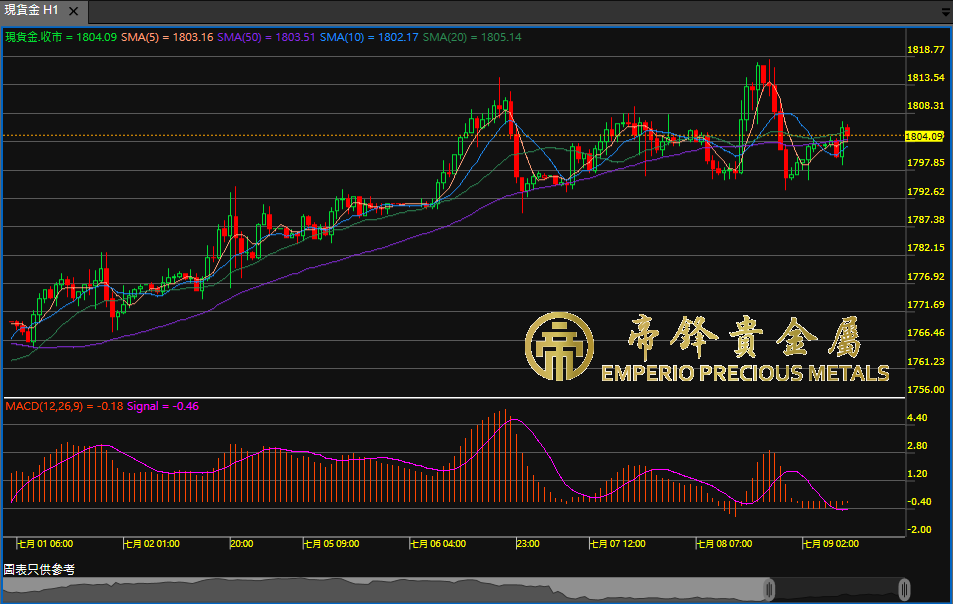
Task: Click the 七月 09 02:00 time axis label
Action: pos(830,544)
